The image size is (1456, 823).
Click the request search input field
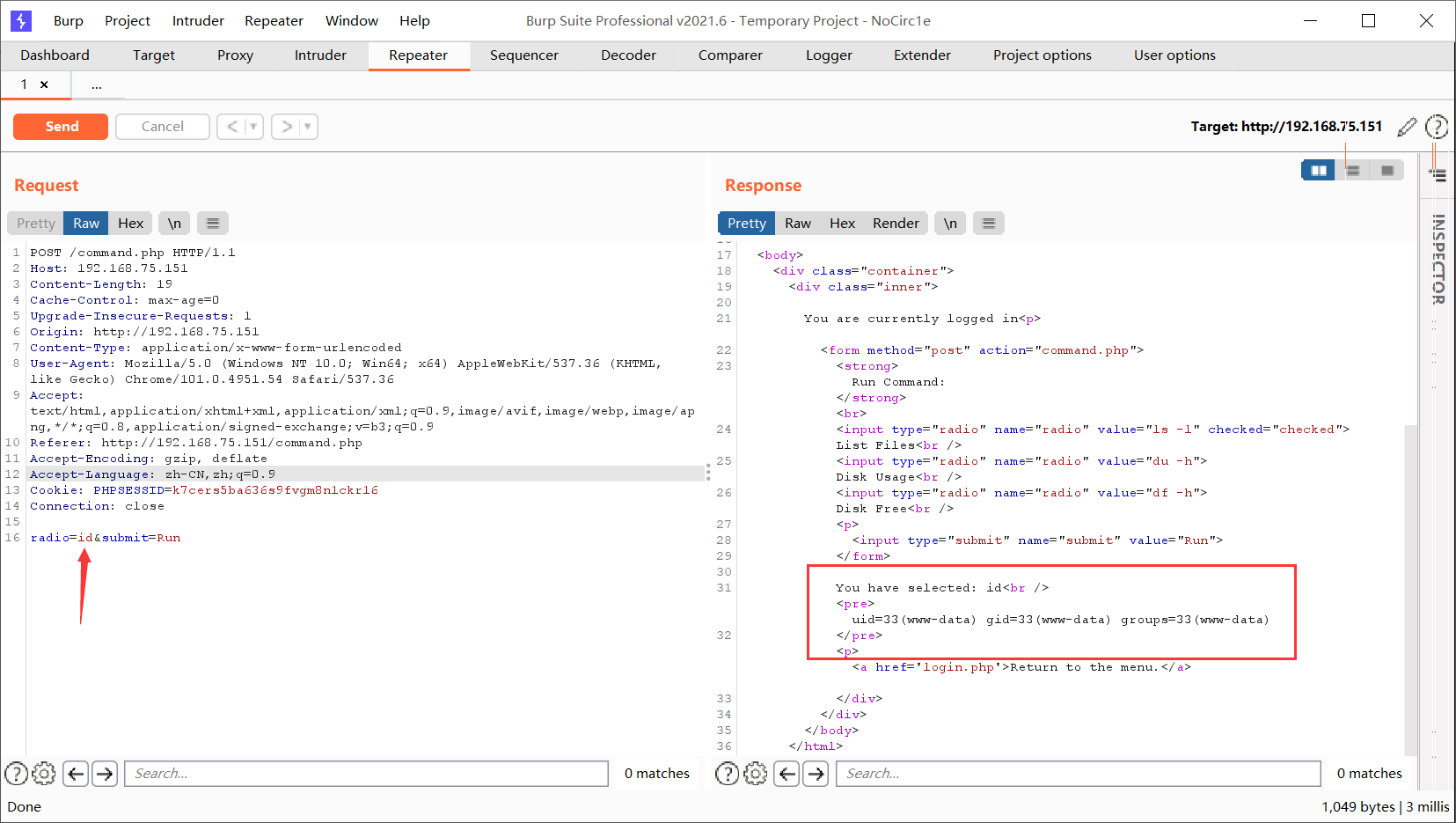coord(366,774)
